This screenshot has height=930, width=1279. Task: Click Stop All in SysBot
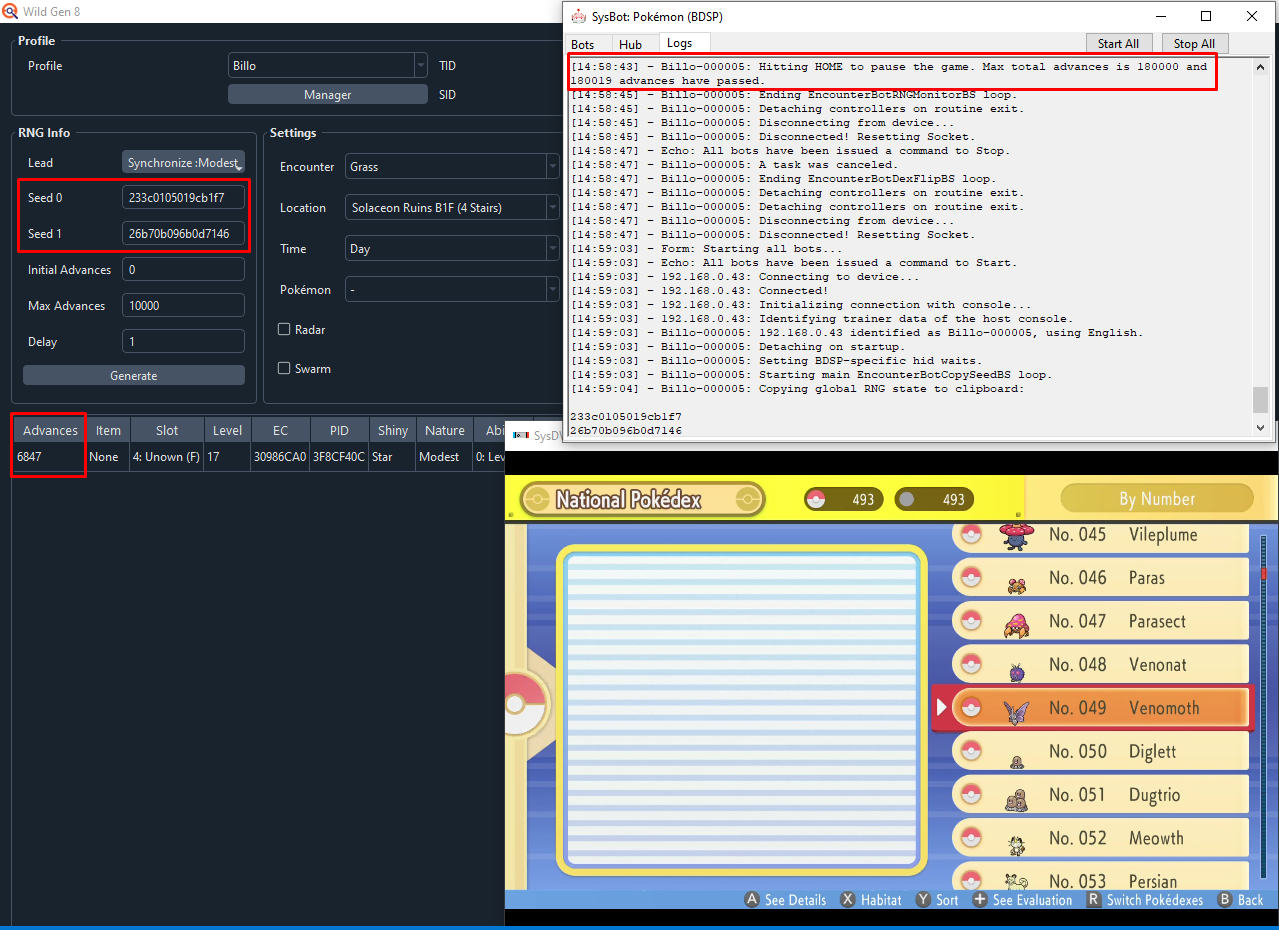(1194, 44)
